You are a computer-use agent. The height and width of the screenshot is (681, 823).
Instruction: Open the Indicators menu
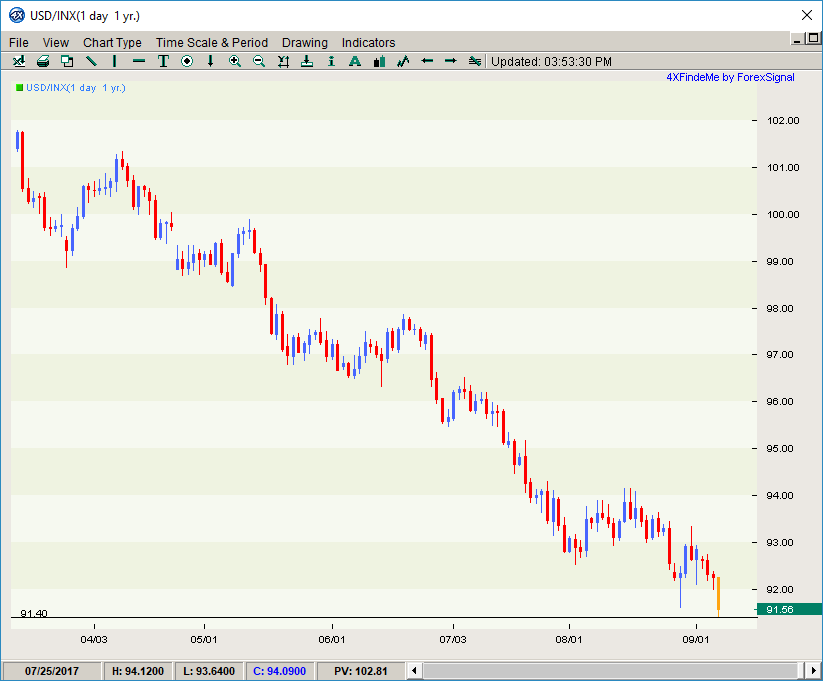click(368, 43)
